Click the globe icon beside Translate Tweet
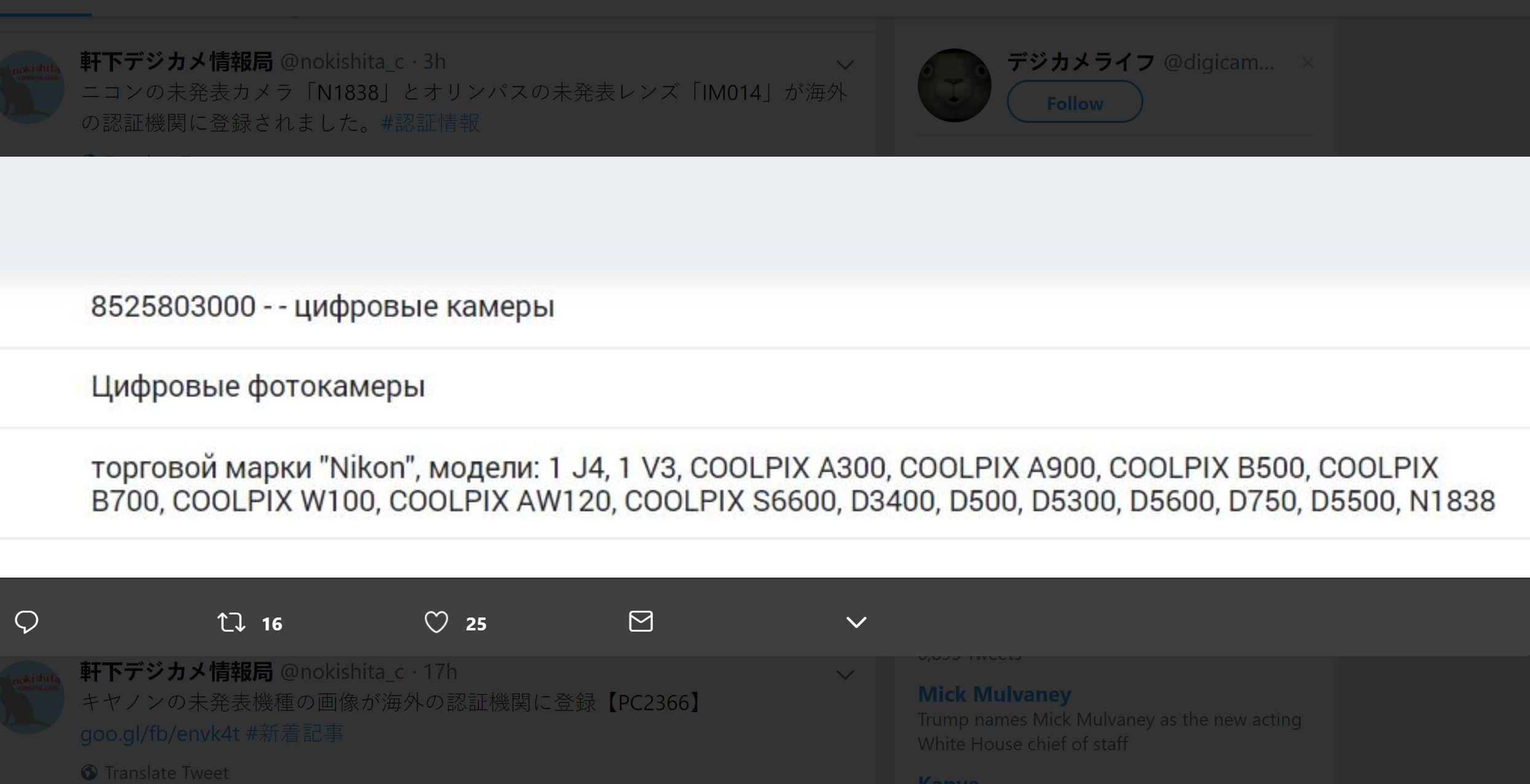The image size is (1530, 784). click(x=89, y=772)
